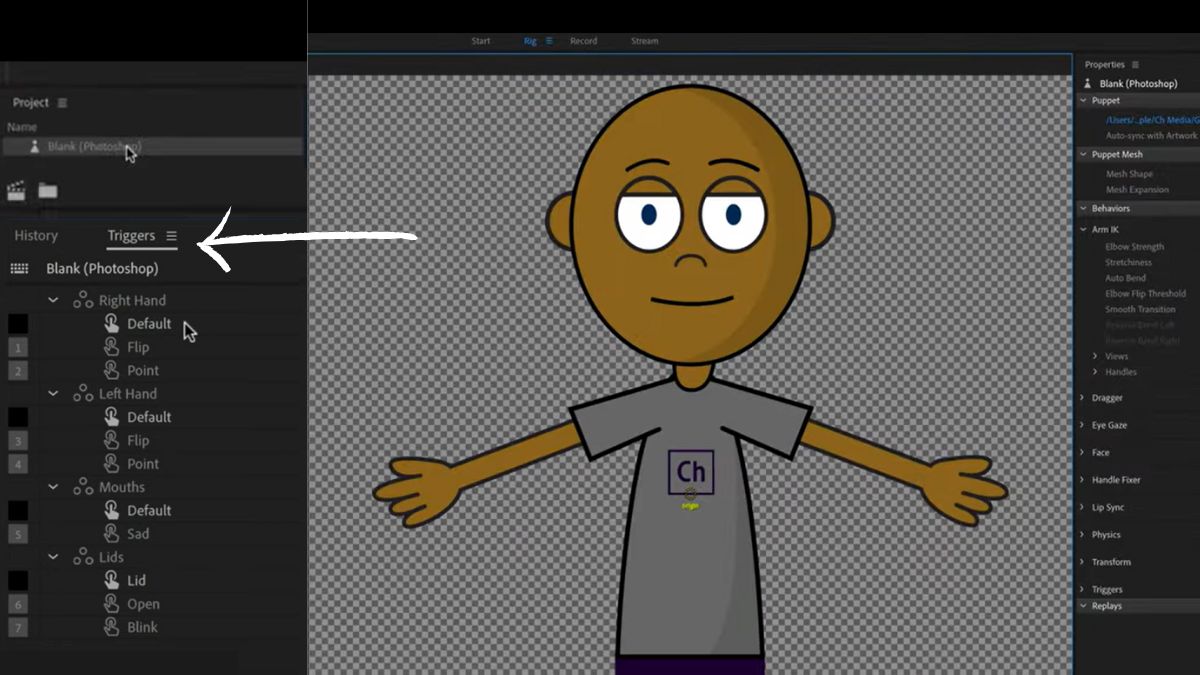Switch to the Record workspace tab

click(x=584, y=41)
